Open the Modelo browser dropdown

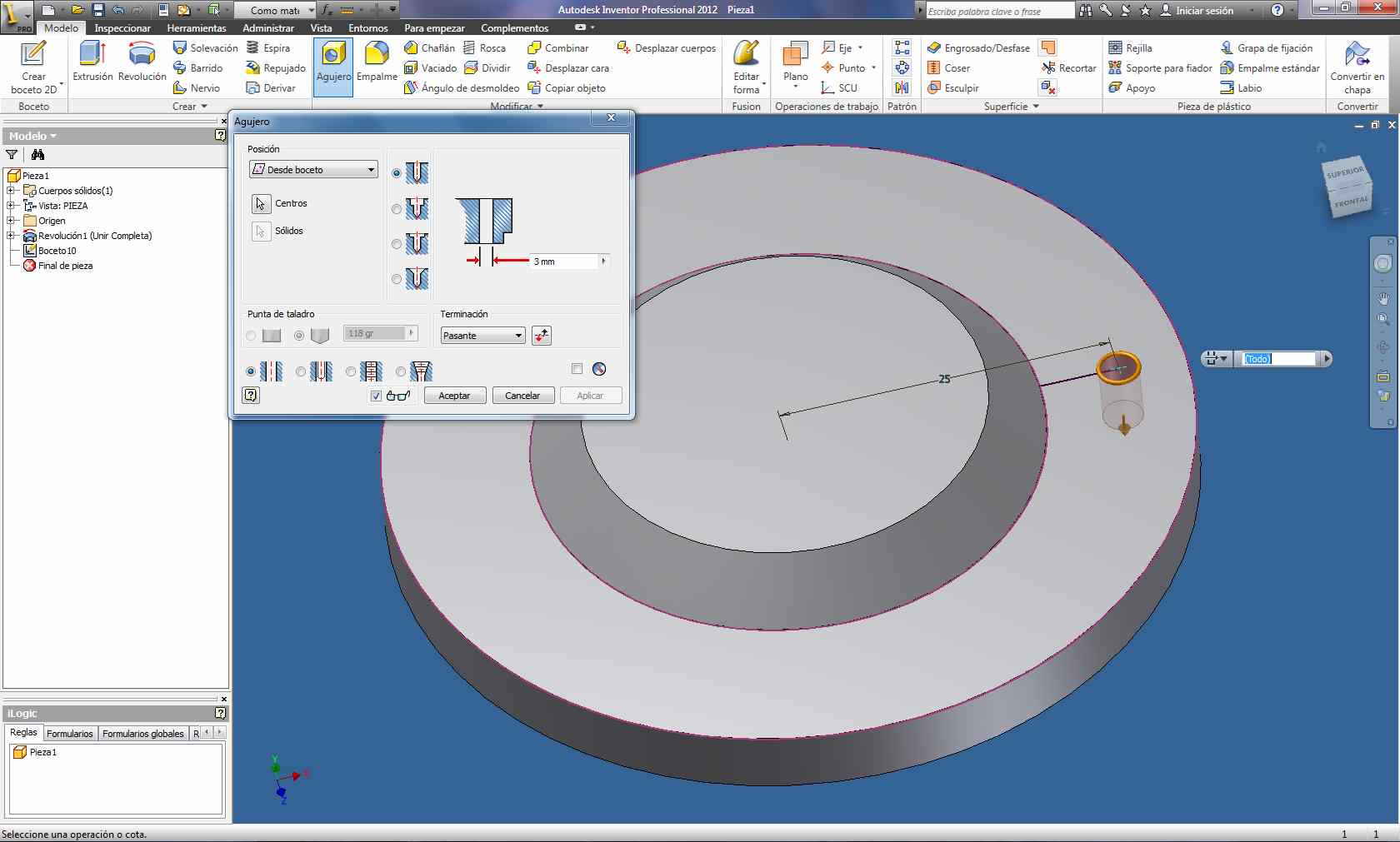32,136
